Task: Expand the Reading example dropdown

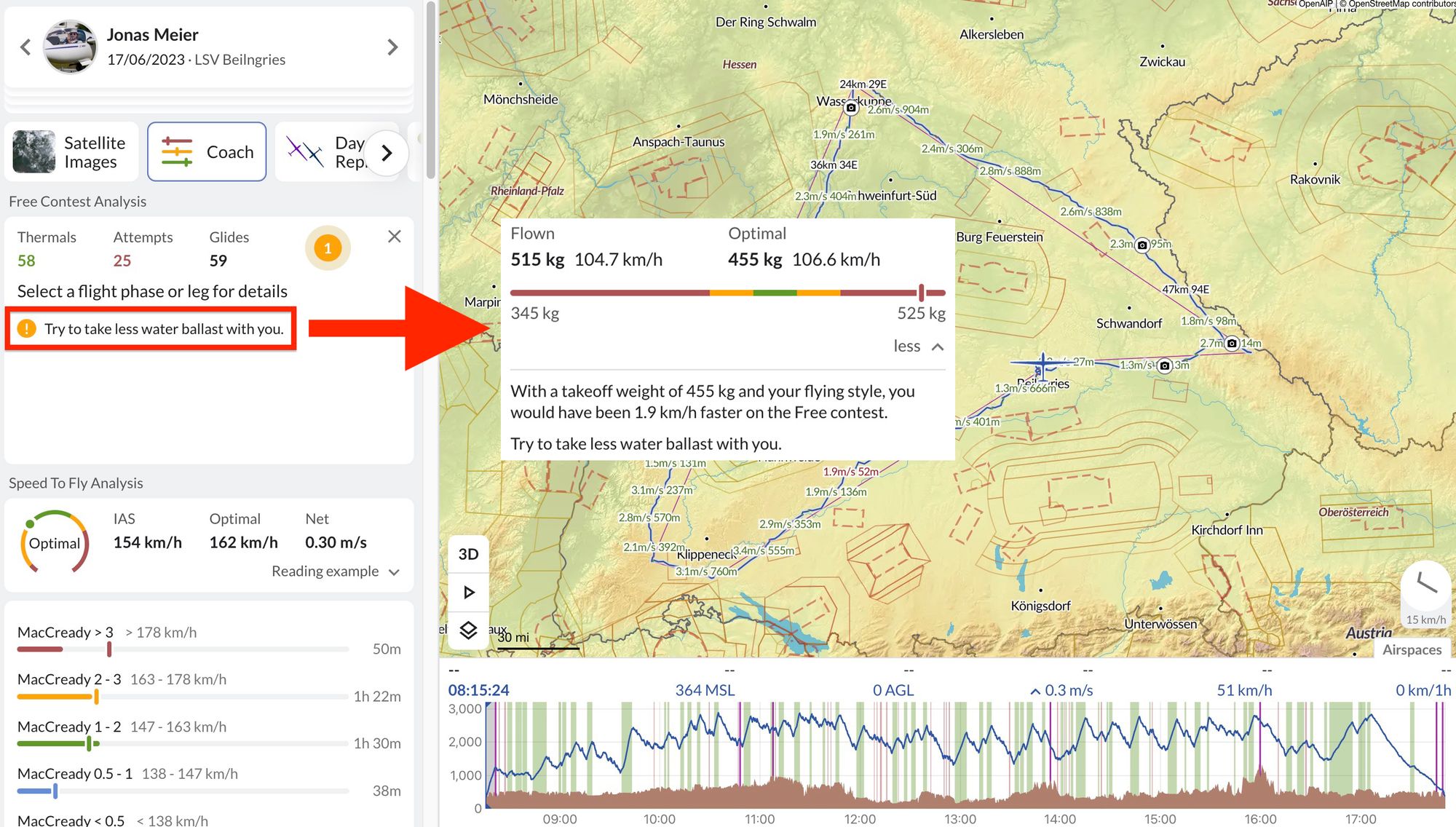Action: pyautogui.click(x=336, y=571)
